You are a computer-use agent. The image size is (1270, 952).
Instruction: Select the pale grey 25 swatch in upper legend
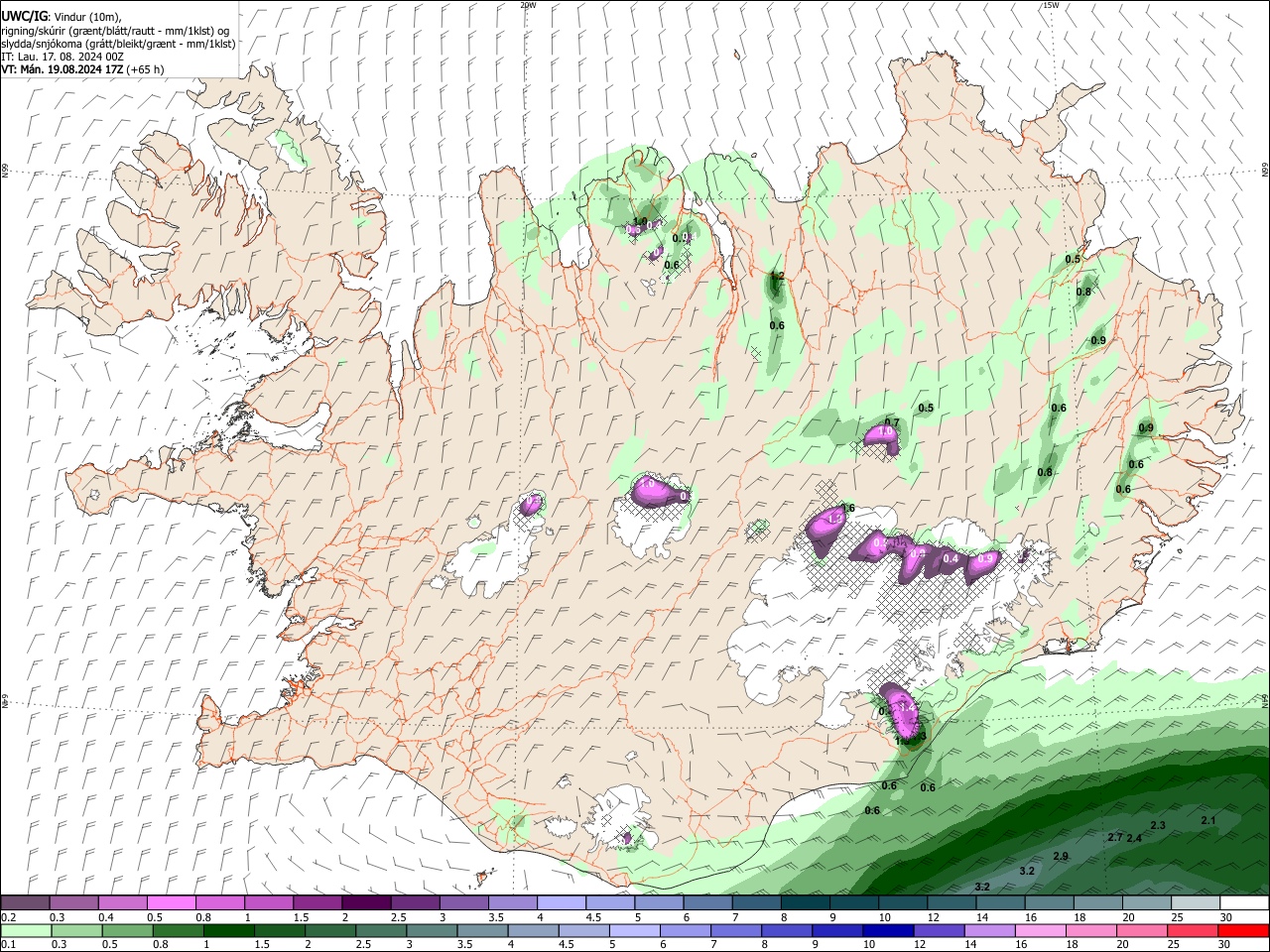1196,902
